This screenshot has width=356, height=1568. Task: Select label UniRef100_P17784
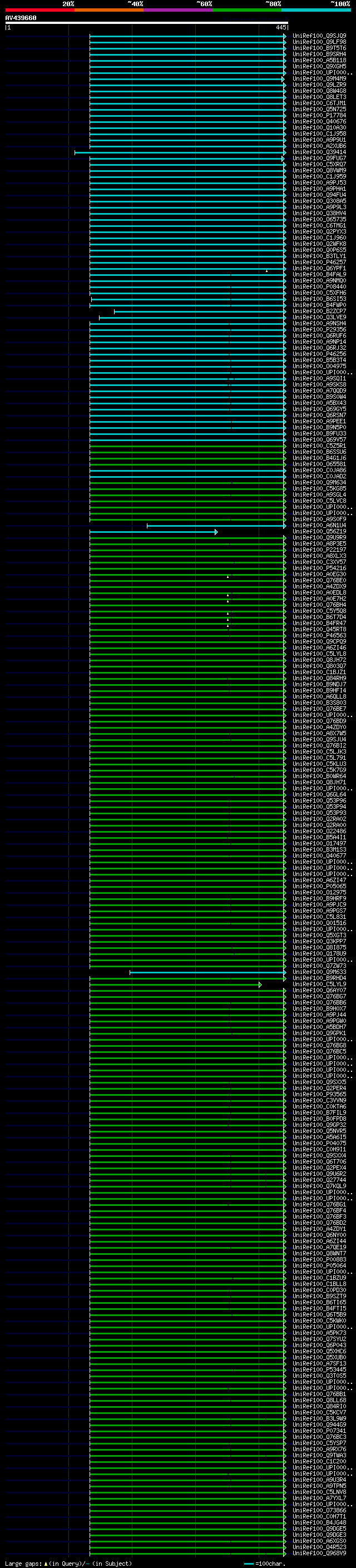click(319, 115)
